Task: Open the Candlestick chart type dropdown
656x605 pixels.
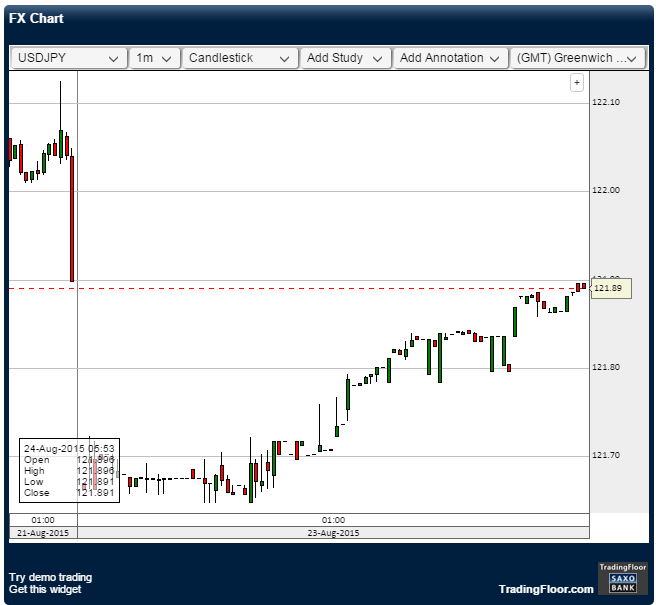Action: (241, 58)
